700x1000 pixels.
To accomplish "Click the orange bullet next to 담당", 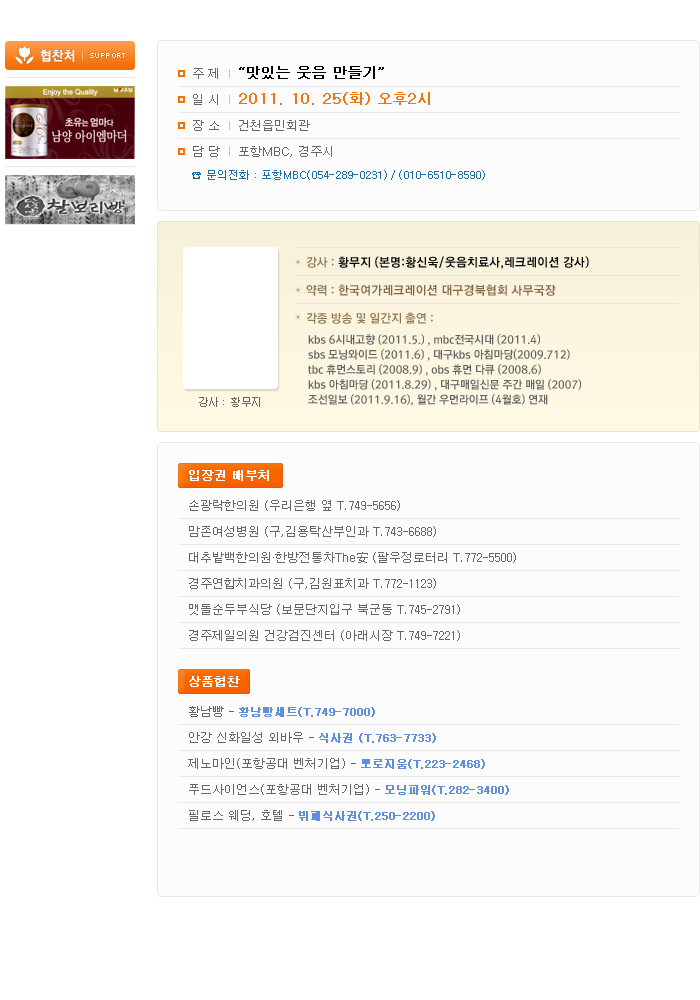I will coord(181,152).
